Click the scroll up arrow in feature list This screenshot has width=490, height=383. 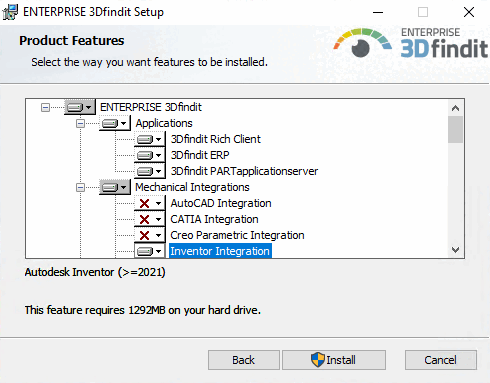[x=455, y=108]
